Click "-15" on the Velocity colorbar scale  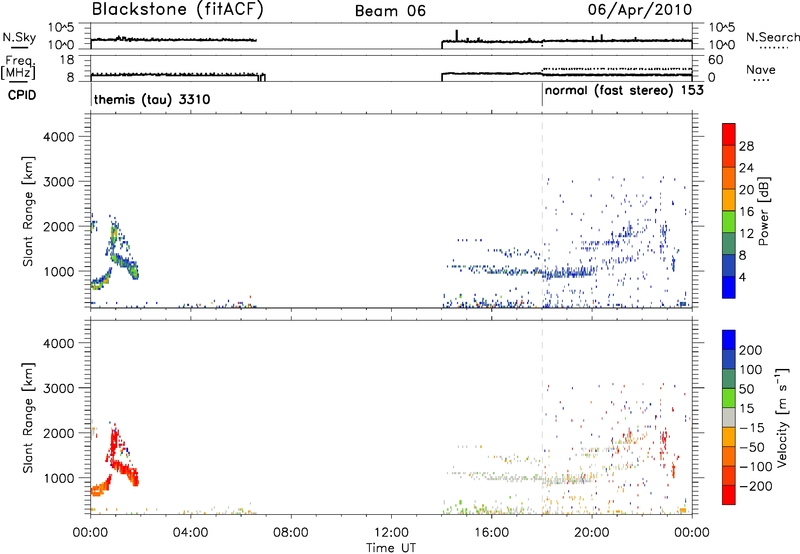(x=752, y=428)
